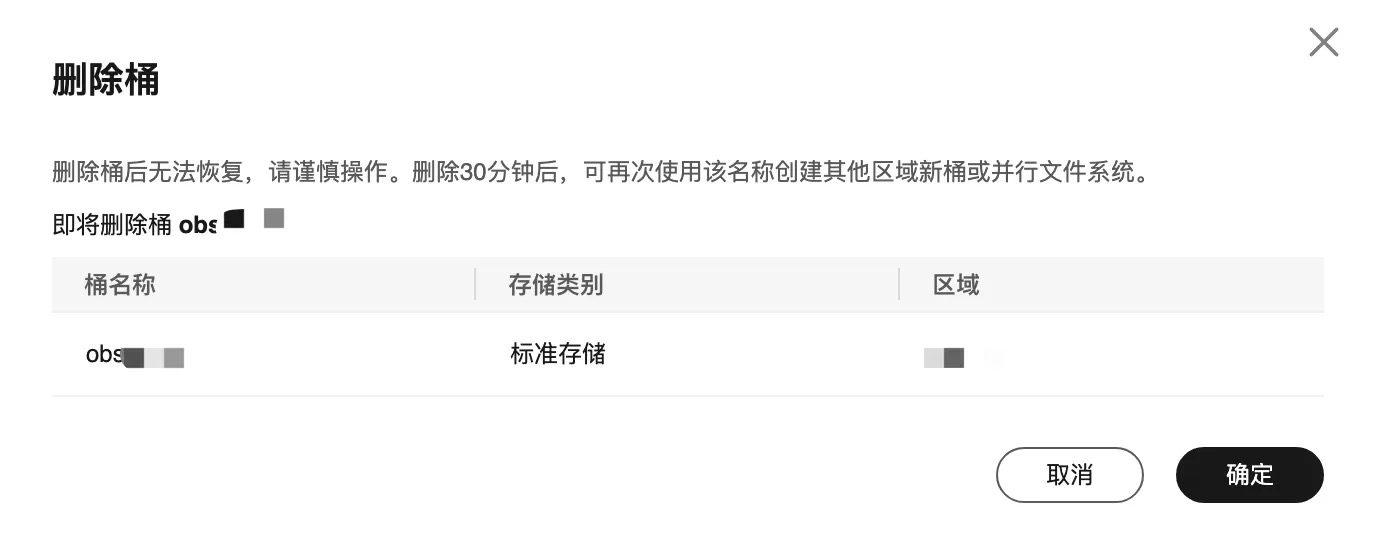Click the redacted region value in the 区域 column
This screenshot has height=544, width=1380.
[945, 356]
